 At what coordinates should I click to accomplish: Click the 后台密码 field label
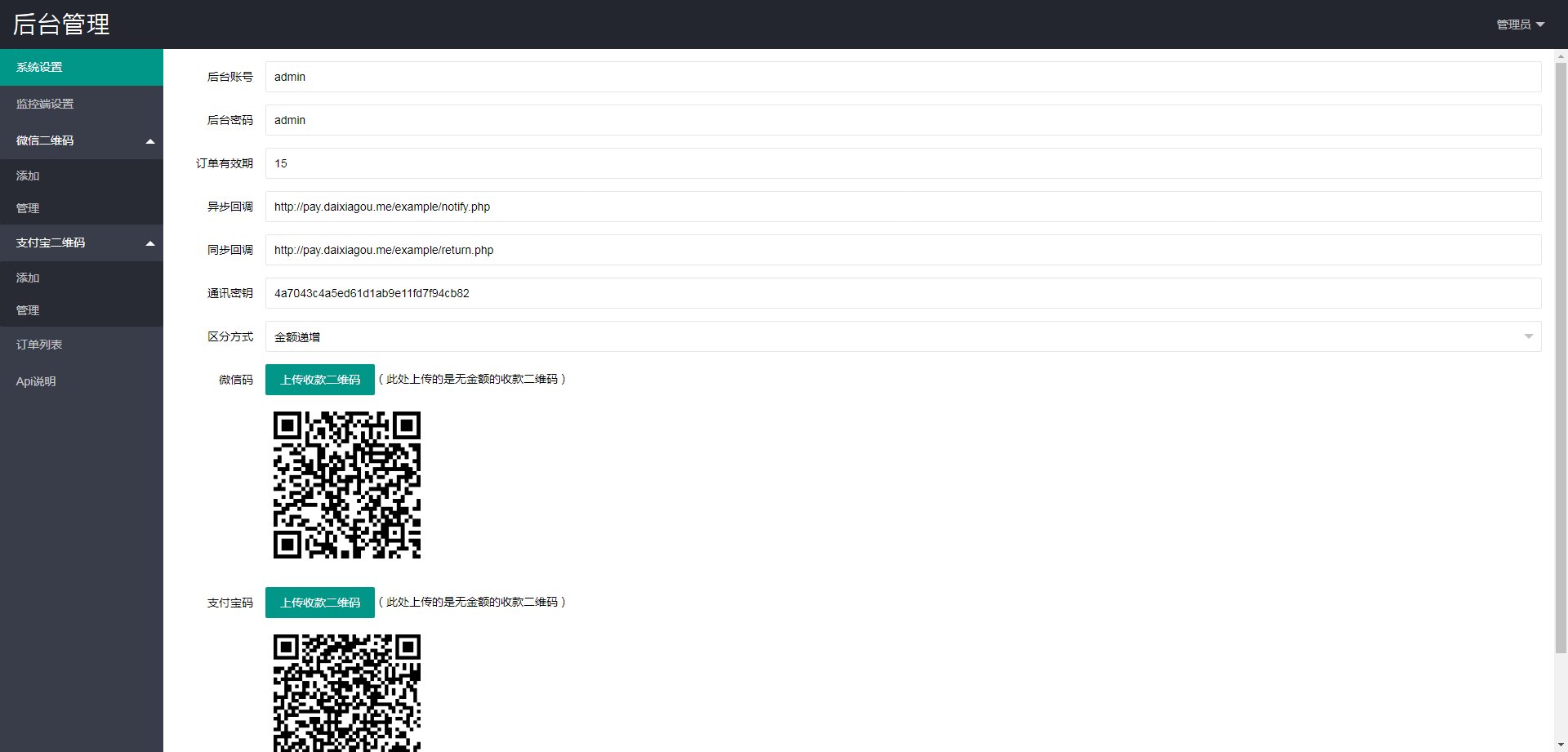pos(230,120)
